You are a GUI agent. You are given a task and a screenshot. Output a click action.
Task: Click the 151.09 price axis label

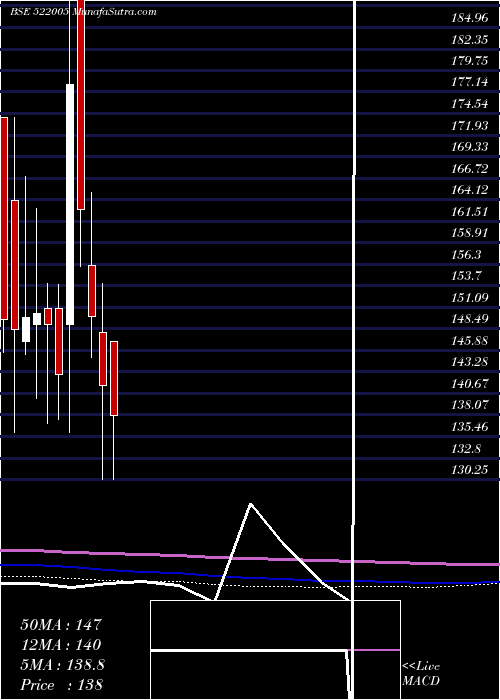click(x=470, y=297)
